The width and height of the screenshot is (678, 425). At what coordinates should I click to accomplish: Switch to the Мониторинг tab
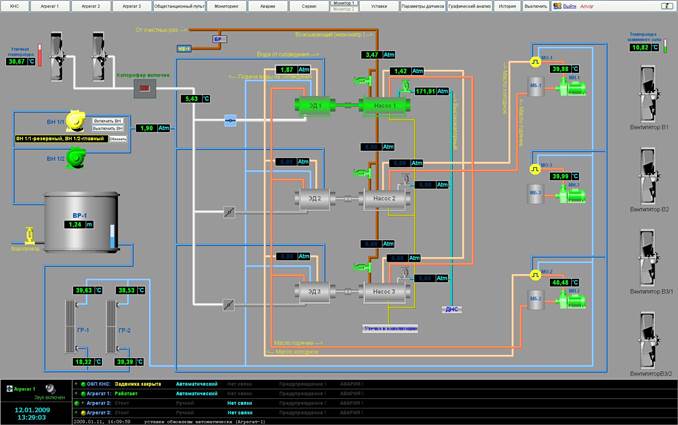(225, 6)
